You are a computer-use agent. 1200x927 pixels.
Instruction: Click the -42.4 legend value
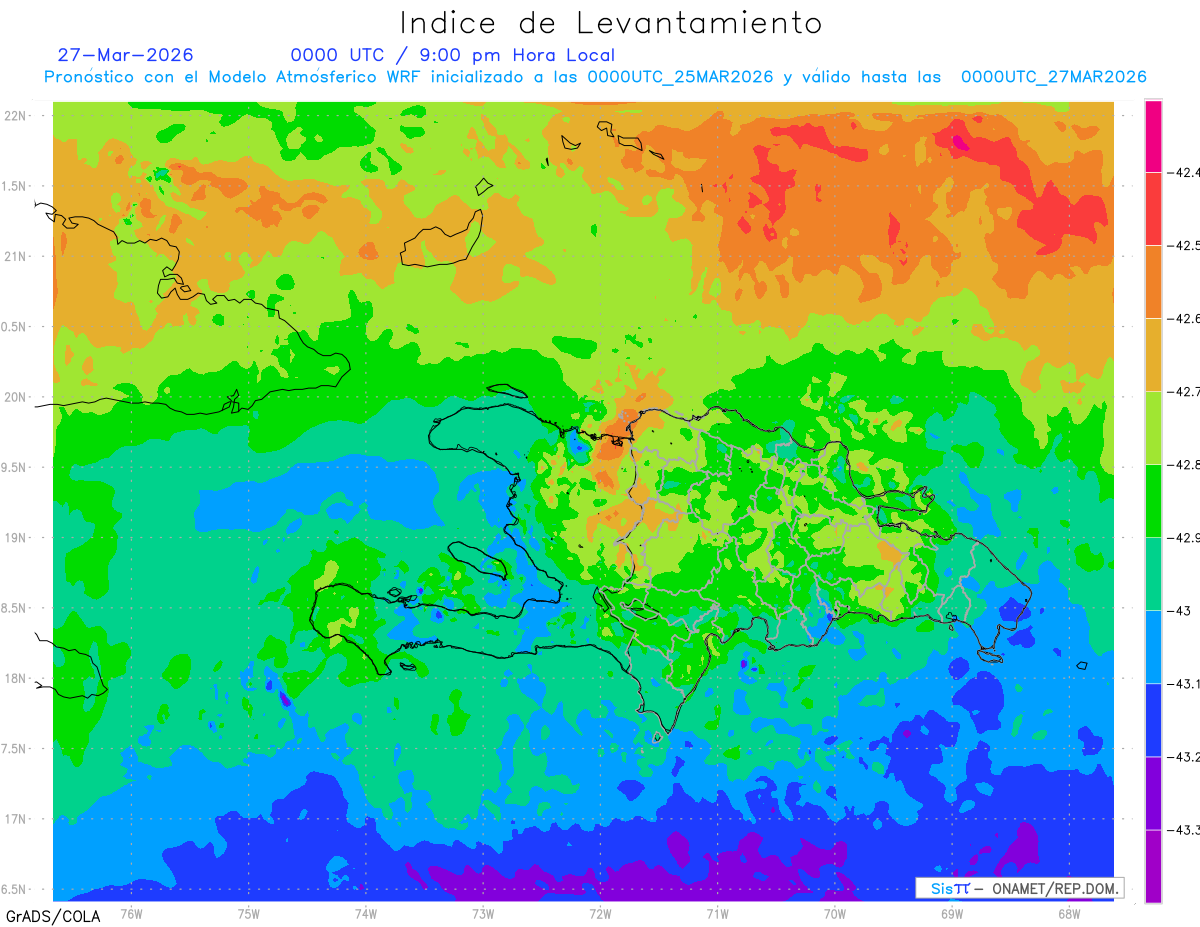click(1183, 172)
